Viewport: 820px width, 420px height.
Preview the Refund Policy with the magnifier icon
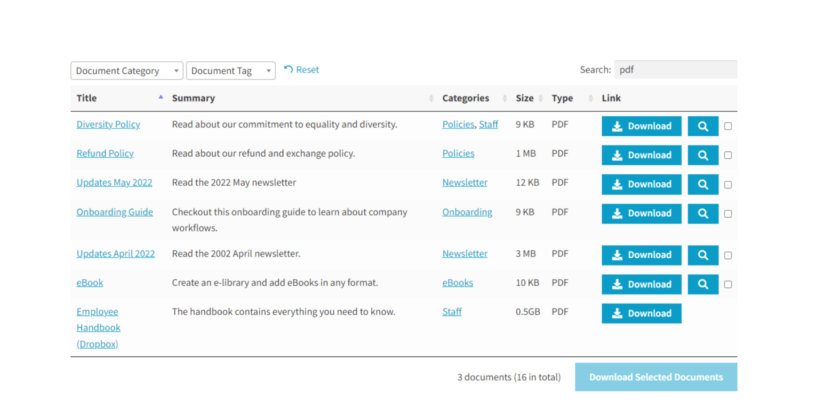pyautogui.click(x=703, y=155)
